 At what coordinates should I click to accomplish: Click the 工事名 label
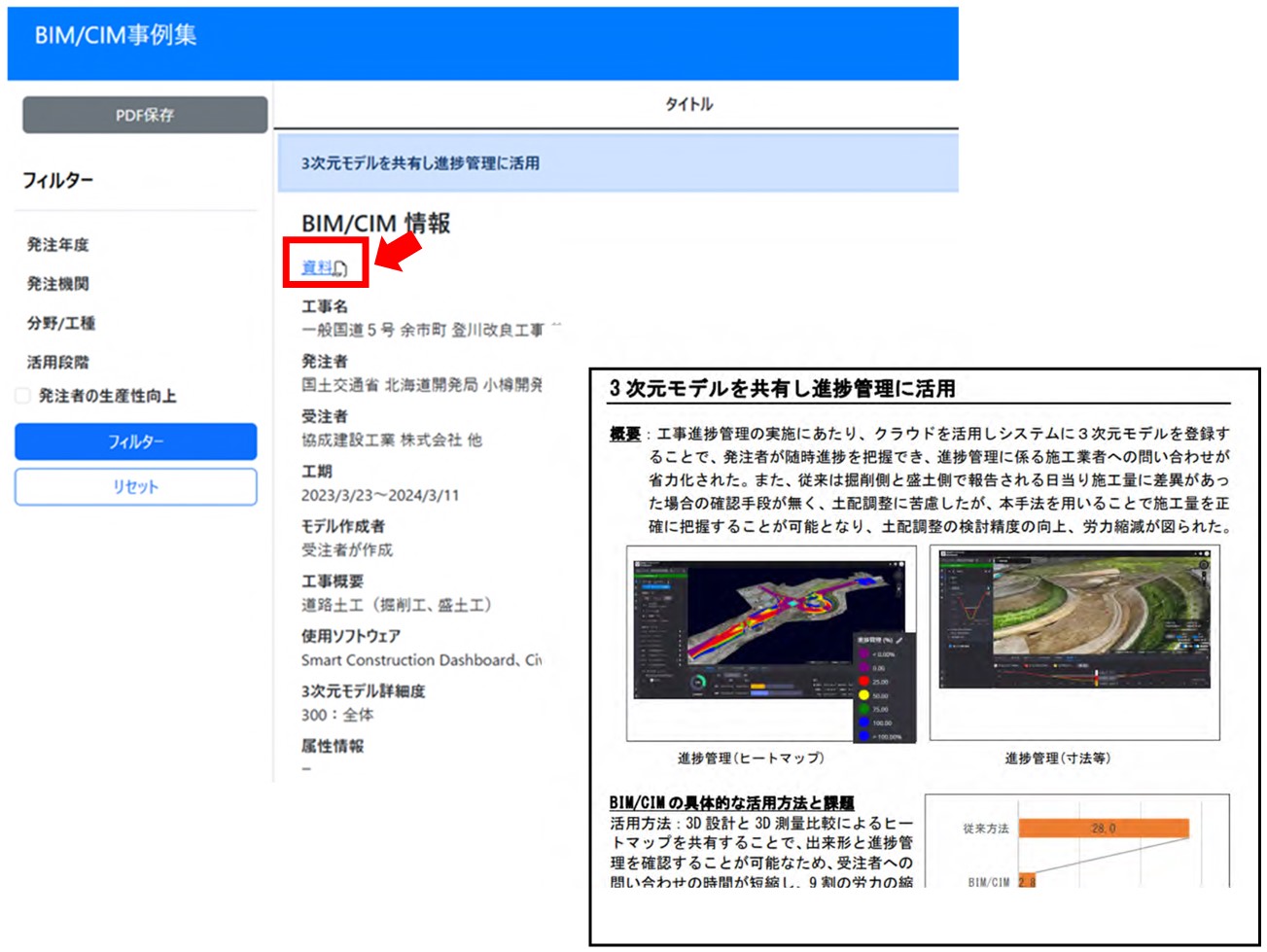pyautogui.click(x=325, y=306)
